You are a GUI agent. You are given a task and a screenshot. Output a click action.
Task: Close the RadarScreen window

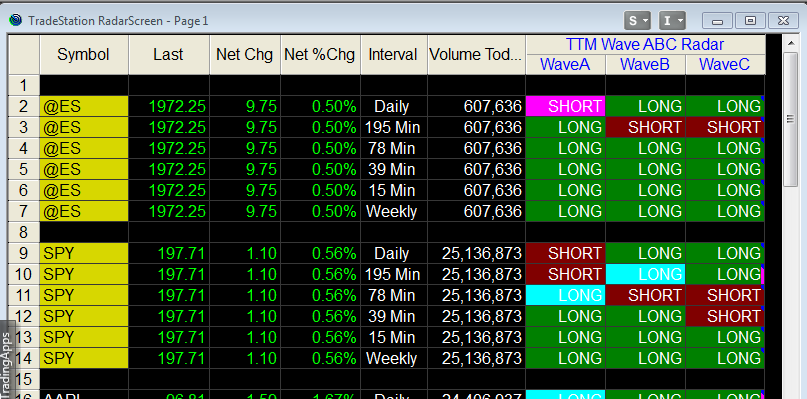pos(783,21)
